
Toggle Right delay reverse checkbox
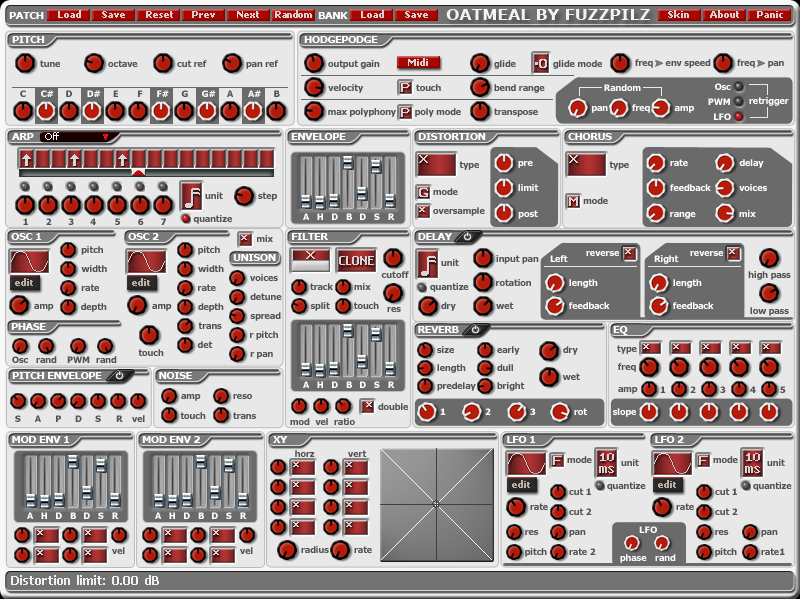[733, 253]
